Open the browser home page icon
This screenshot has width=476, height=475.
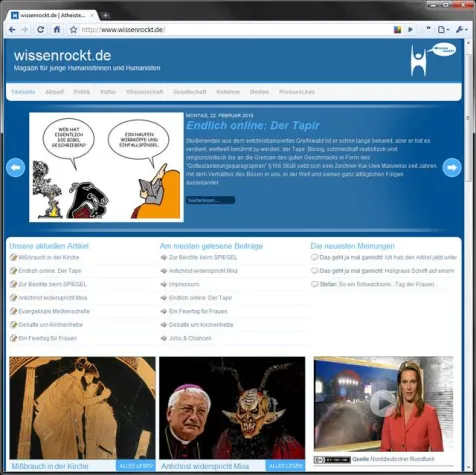tap(57, 29)
